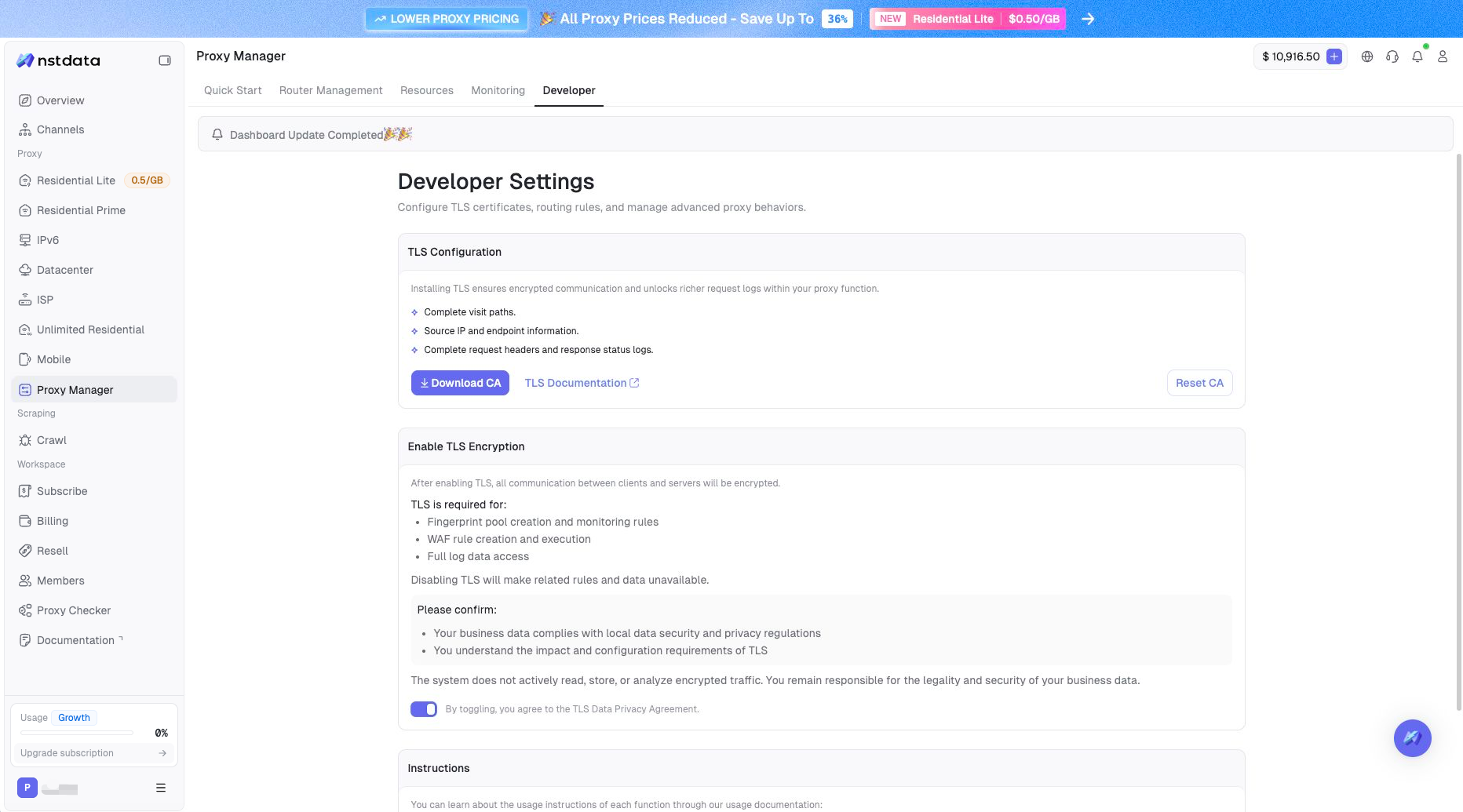
Task: Open Datacenter proxy page
Action: [x=94, y=270]
